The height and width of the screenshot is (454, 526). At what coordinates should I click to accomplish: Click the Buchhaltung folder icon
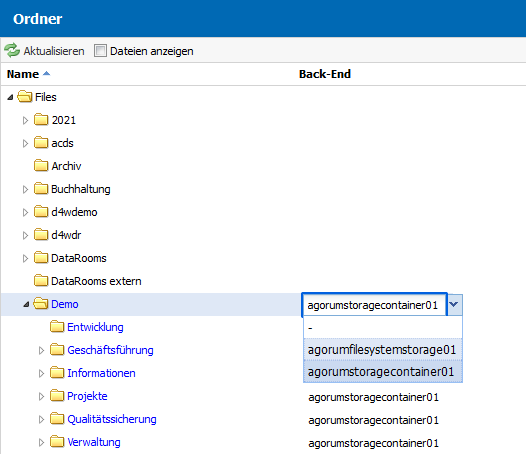tap(41, 189)
